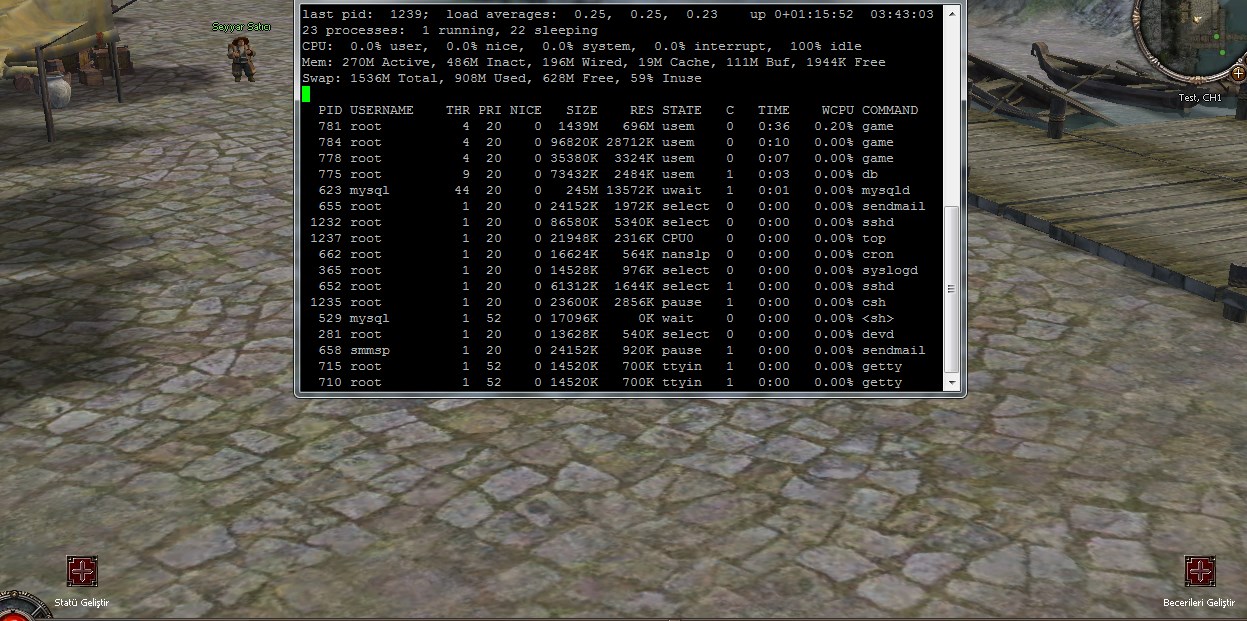
Task: Click the STATE column header
Action: pos(682,110)
